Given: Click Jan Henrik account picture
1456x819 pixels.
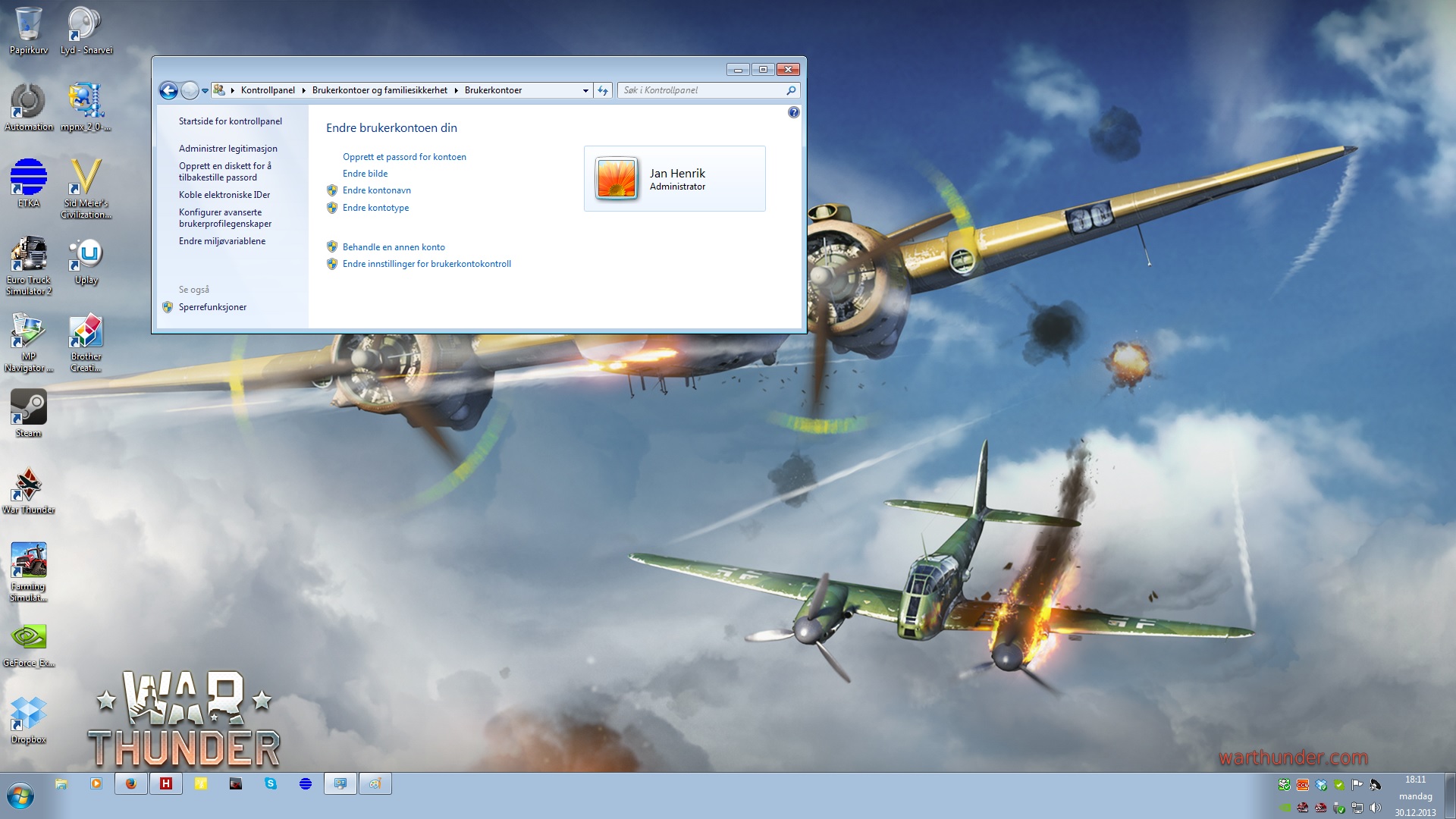Looking at the screenshot, I should click(617, 178).
